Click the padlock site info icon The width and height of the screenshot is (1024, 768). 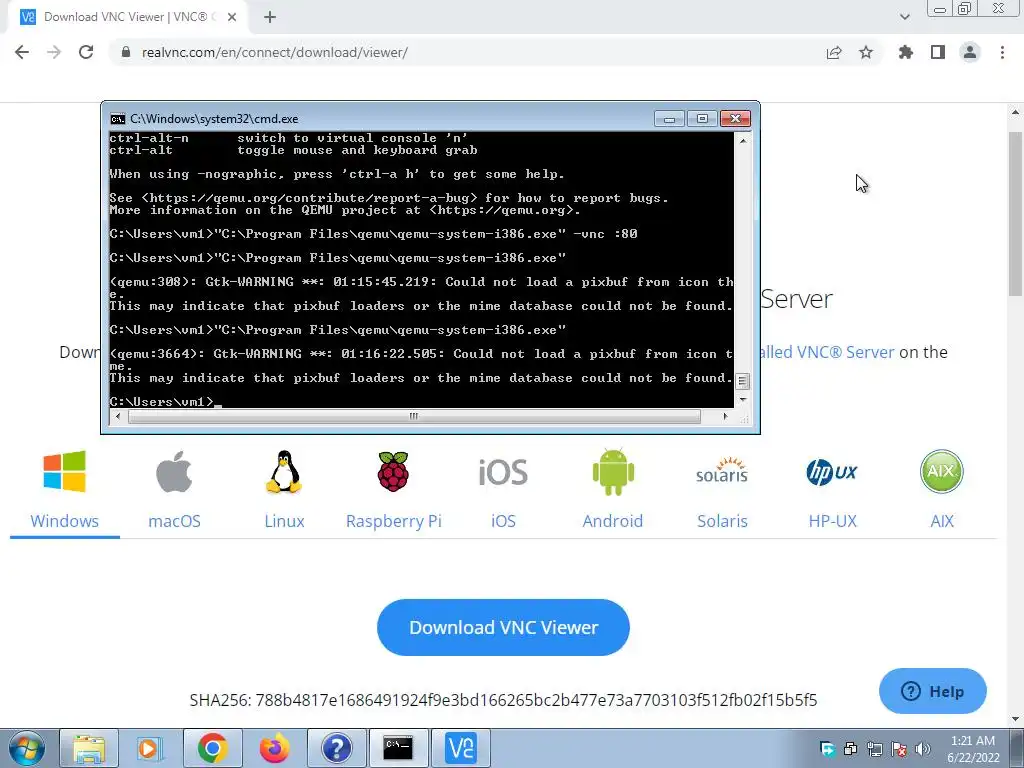[126, 52]
